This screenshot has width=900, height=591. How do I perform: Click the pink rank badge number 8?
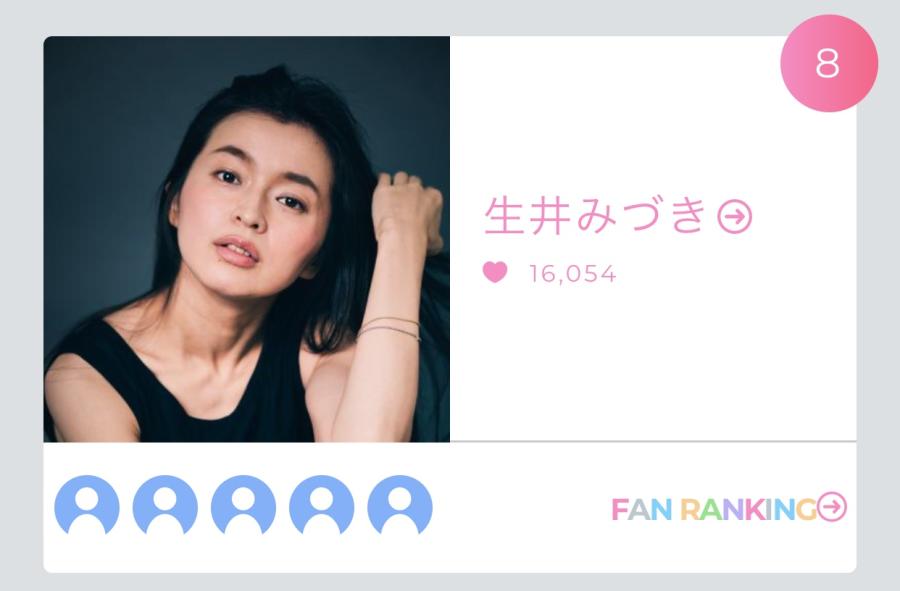(829, 63)
